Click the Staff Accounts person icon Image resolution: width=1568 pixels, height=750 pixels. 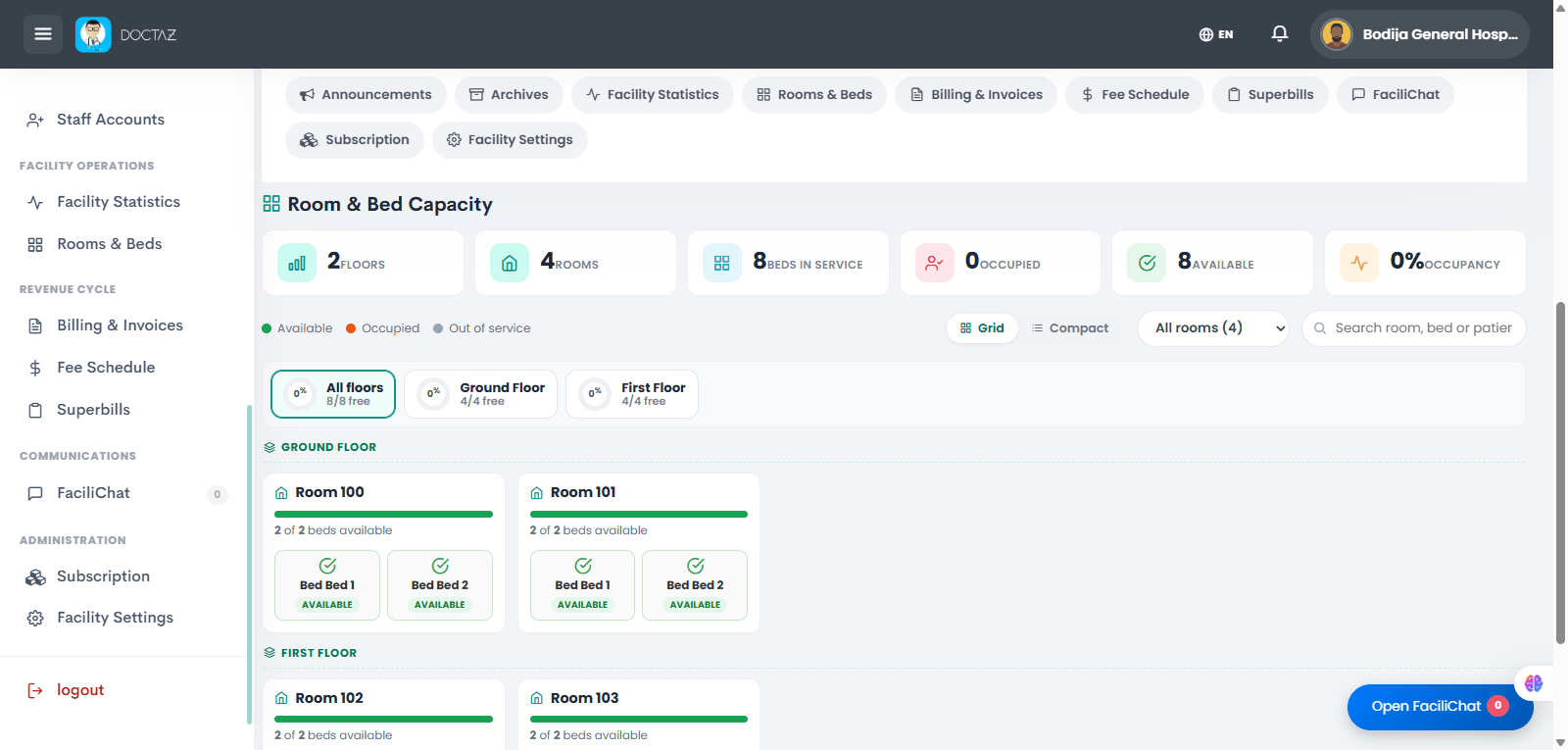click(x=35, y=120)
